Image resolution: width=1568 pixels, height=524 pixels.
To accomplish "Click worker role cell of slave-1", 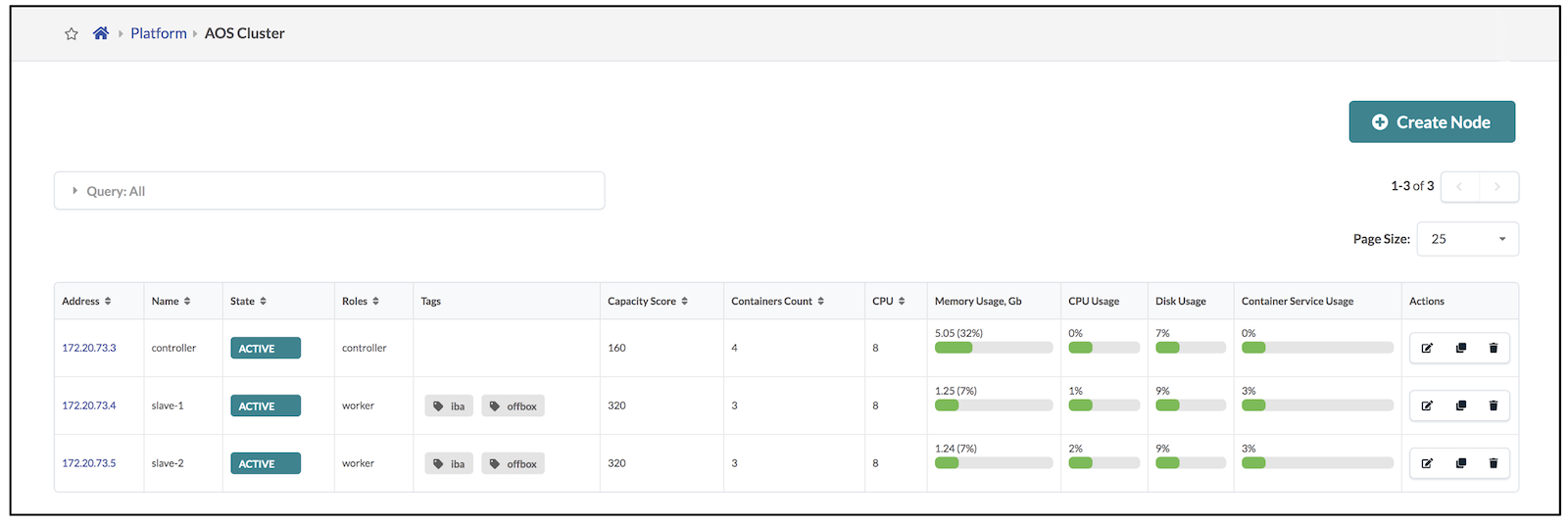I will click(358, 405).
